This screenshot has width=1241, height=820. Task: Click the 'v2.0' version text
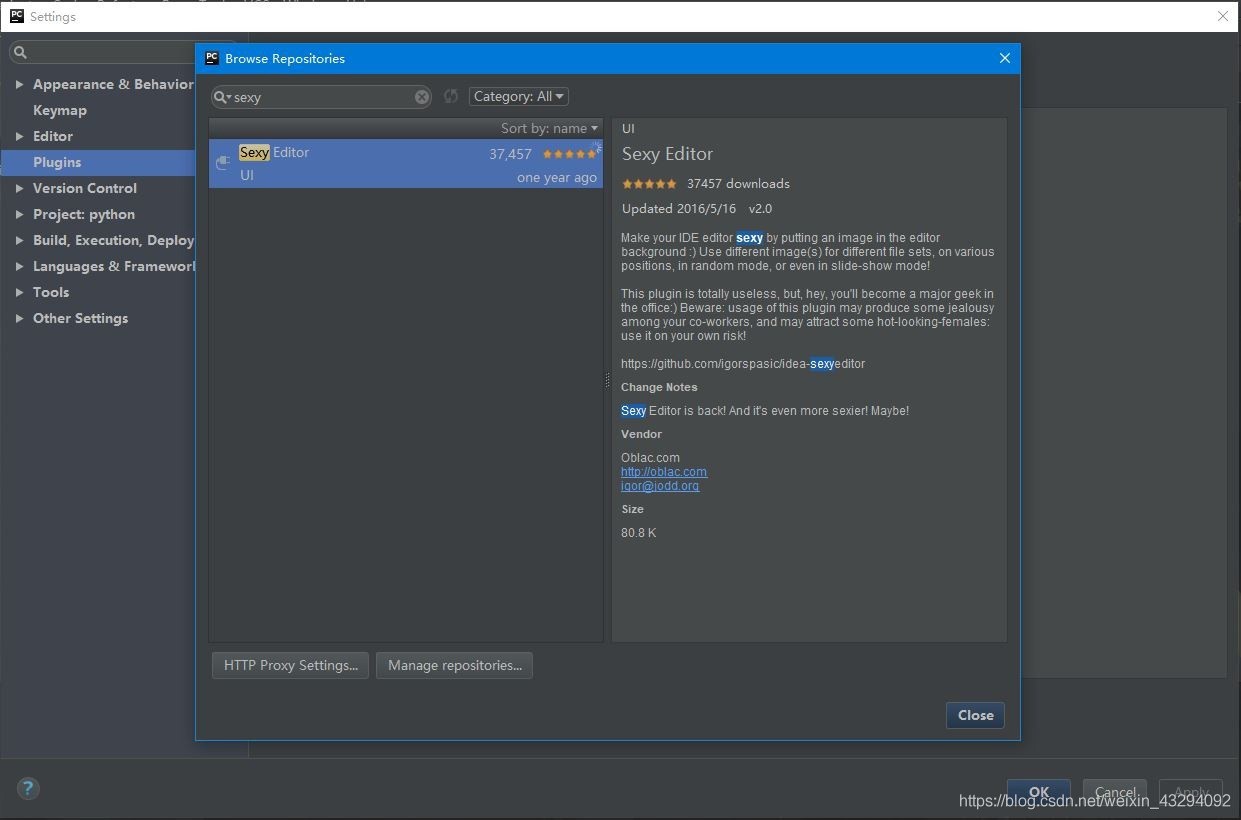760,209
